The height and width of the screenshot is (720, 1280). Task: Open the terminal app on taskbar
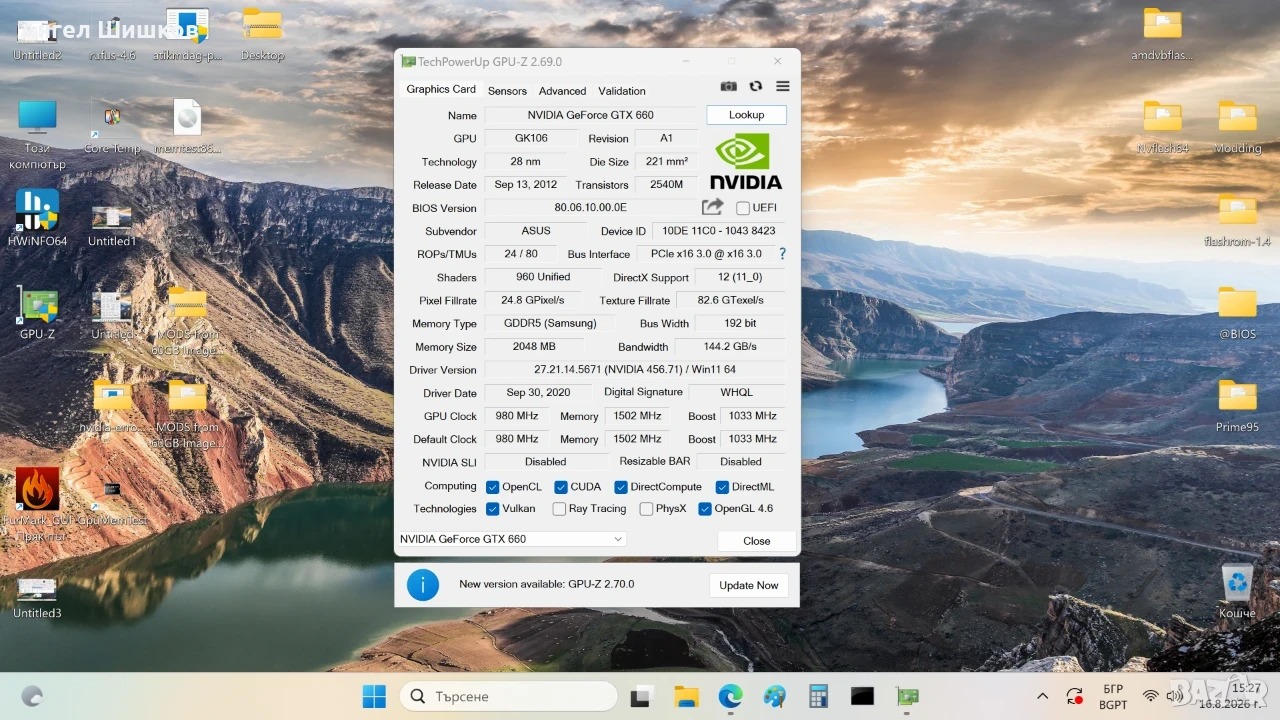coord(862,696)
